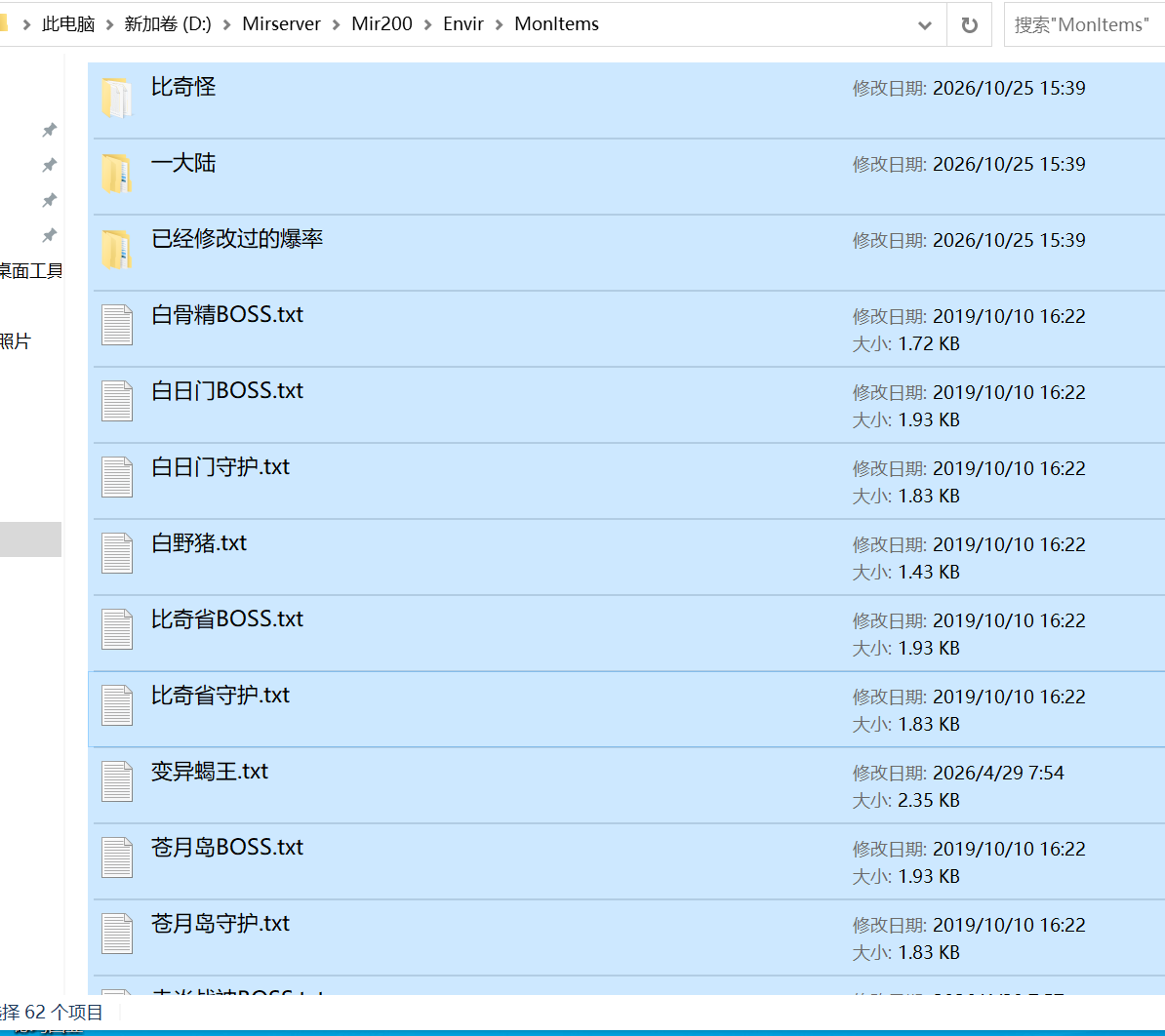Select the file name 变异蝎王.txt
The height and width of the screenshot is (1036, 1165).
tap(210, 772)
